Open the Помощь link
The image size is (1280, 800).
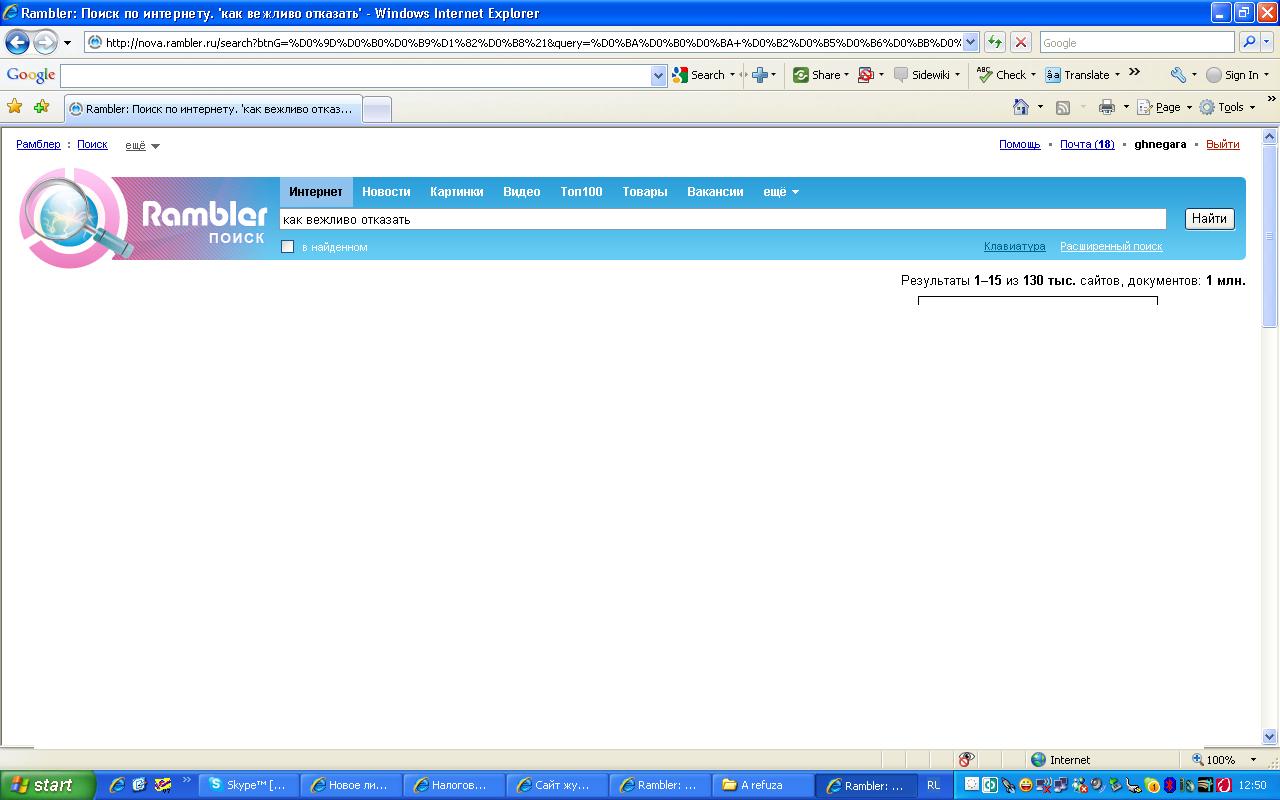(1020, 144)
